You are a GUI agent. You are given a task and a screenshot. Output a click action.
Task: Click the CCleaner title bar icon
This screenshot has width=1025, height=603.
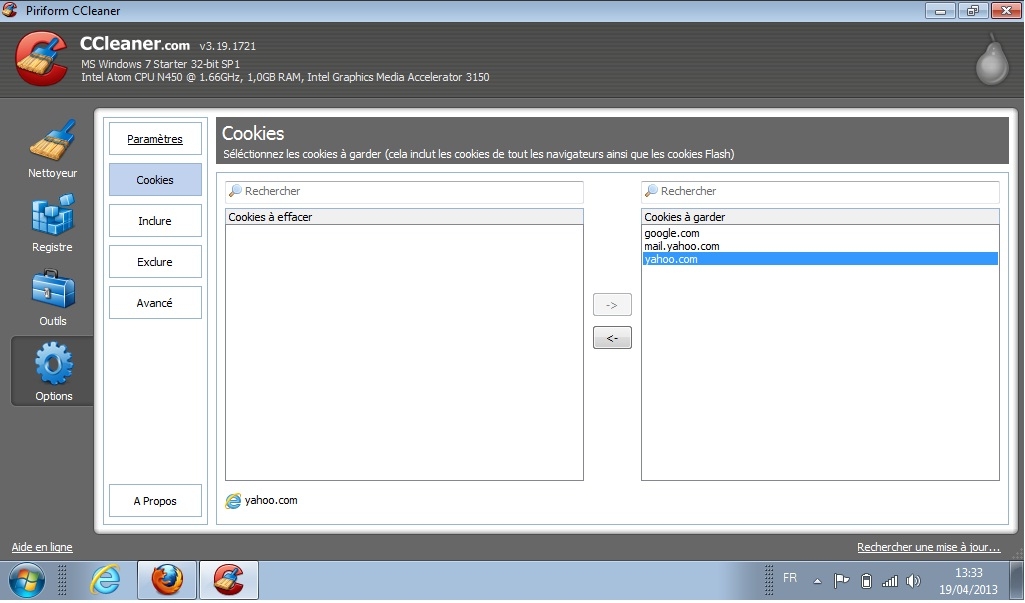coord(10,10)
